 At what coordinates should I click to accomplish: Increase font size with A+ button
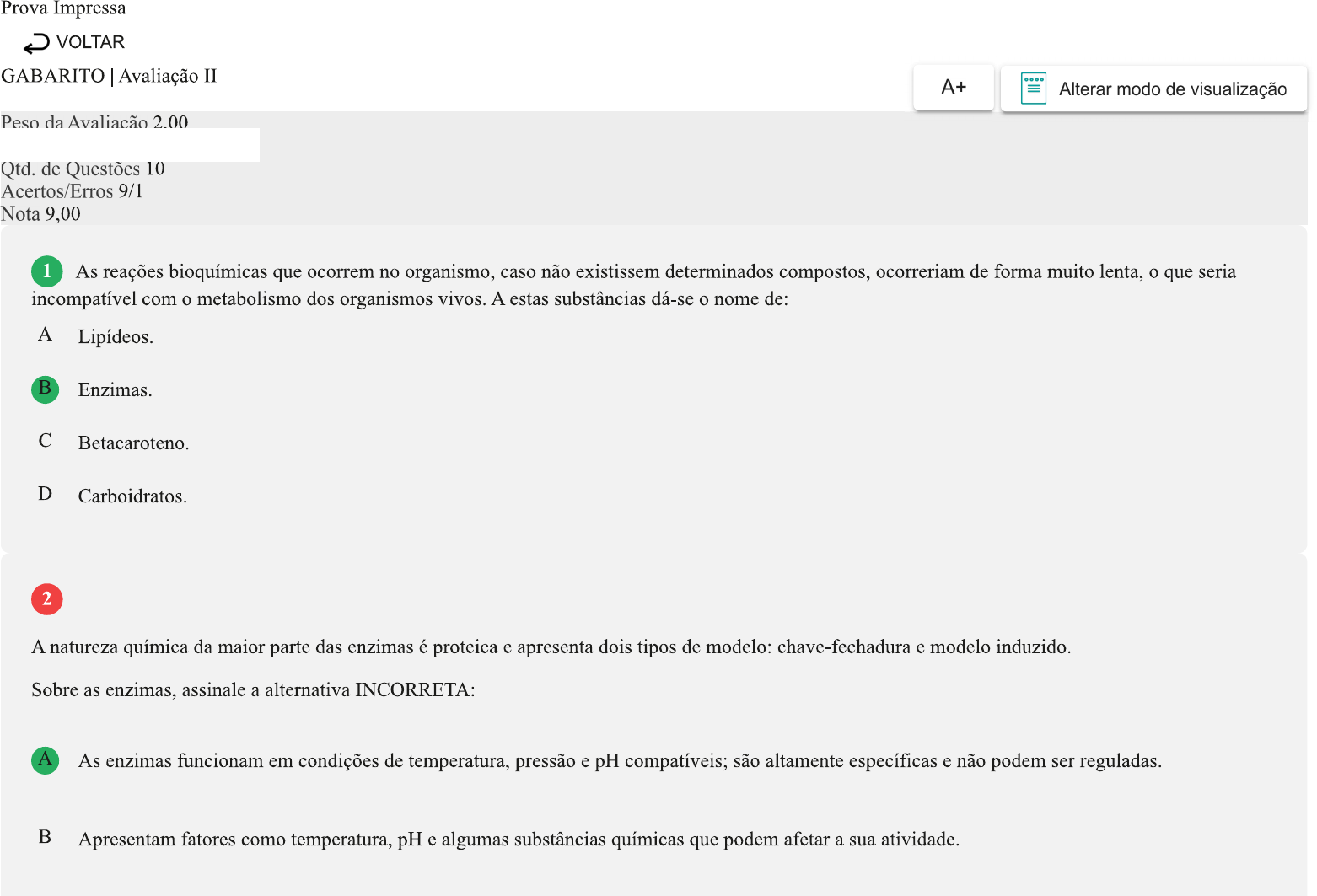[953, 88]
